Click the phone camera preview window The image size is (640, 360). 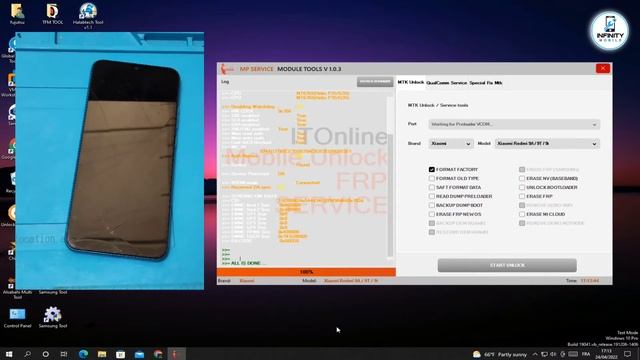(109, 161)
